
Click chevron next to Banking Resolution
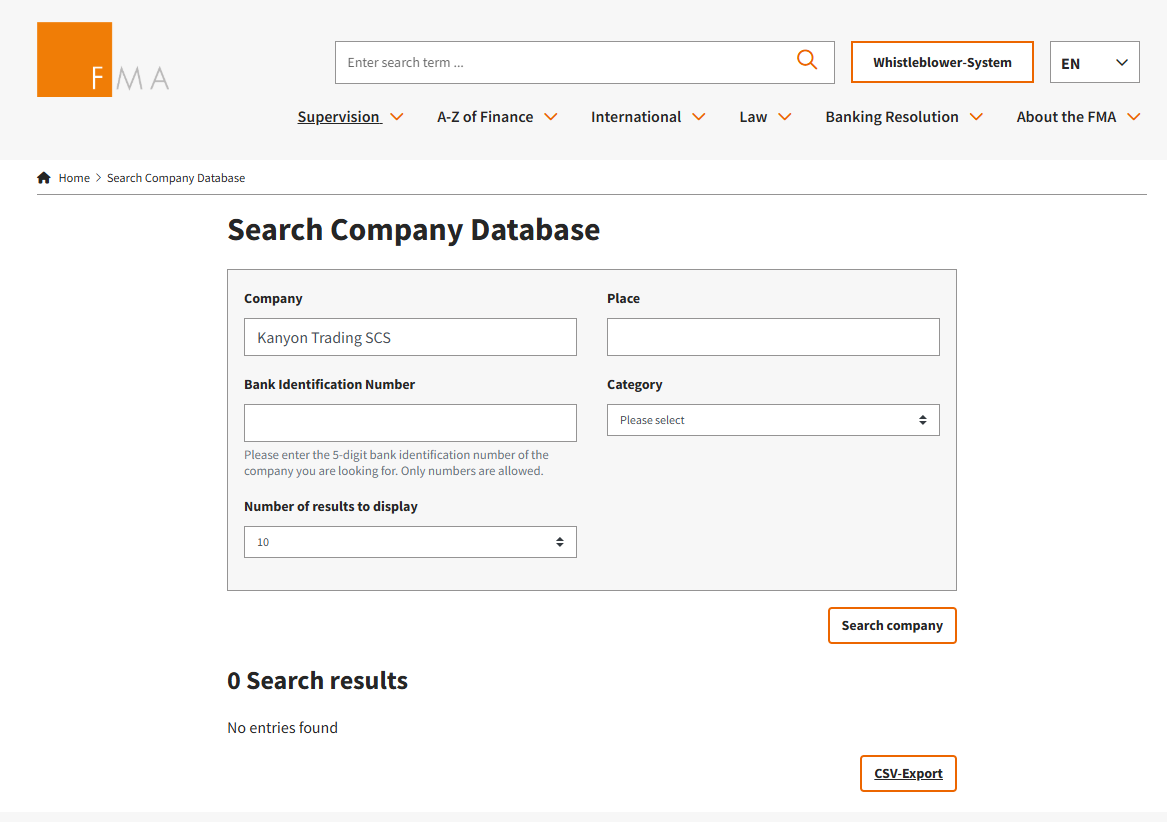(x=976, y=117)
